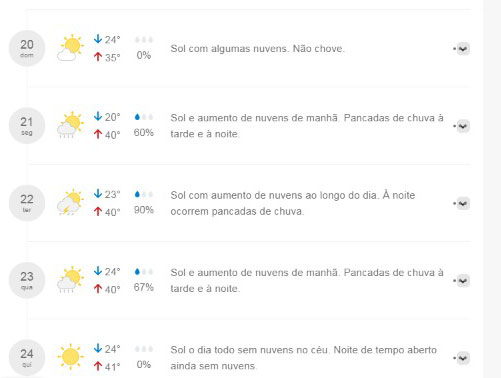Image resolution: width=501 pixels, height=378 pixels.
Task: Select the 20 dom date circle
Action: [27, 48]
